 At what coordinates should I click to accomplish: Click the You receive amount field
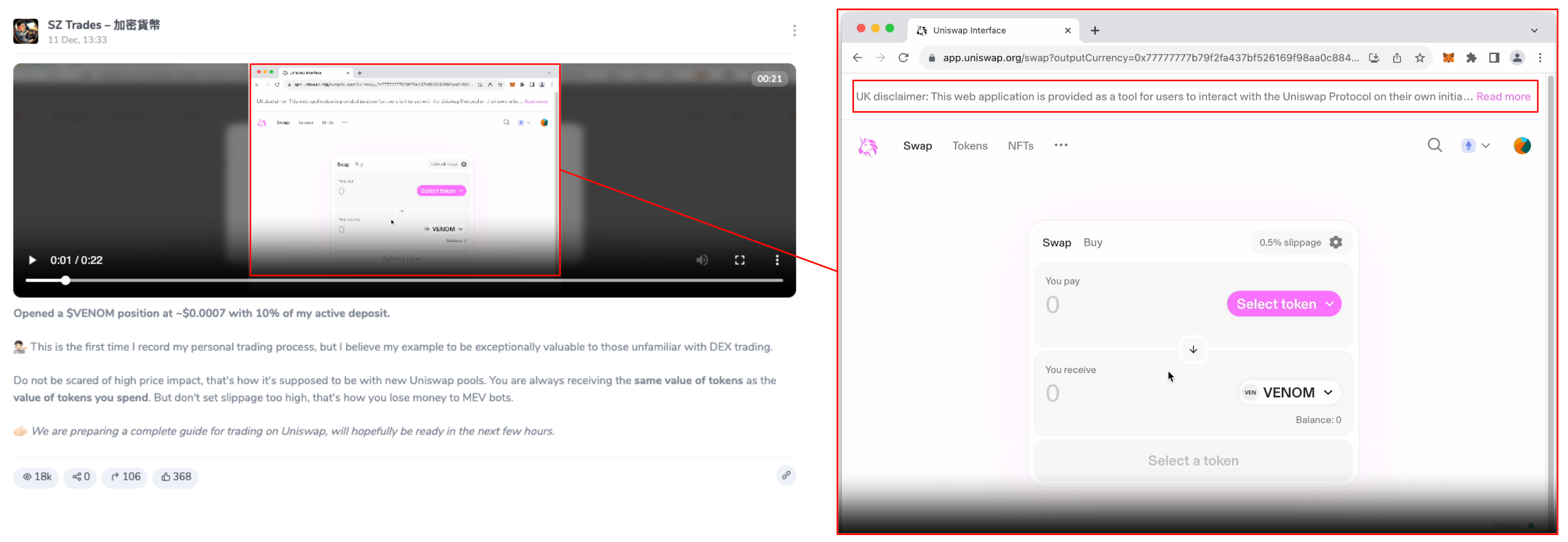[x=1053, y=394]
